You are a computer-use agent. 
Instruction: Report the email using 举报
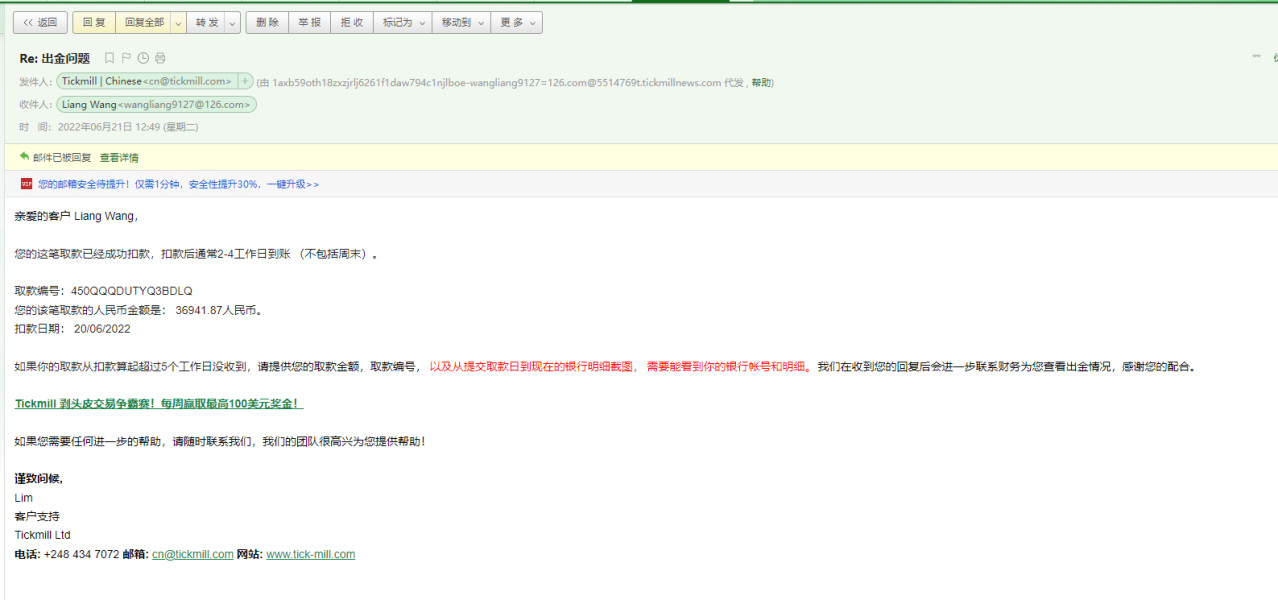coord(309,22)
